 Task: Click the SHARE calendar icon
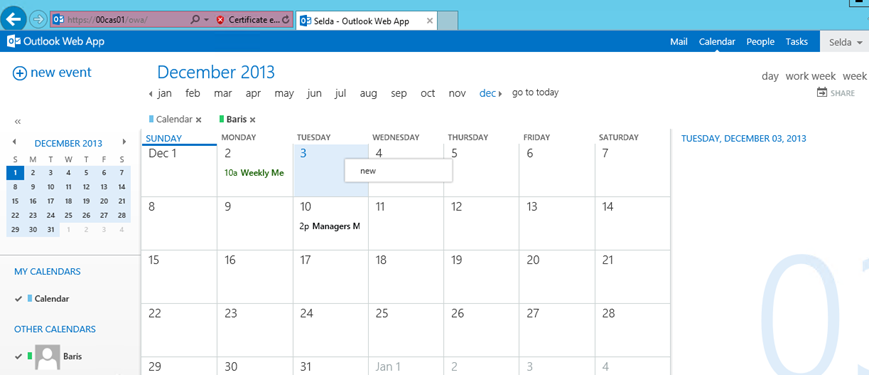pos(822,93)
